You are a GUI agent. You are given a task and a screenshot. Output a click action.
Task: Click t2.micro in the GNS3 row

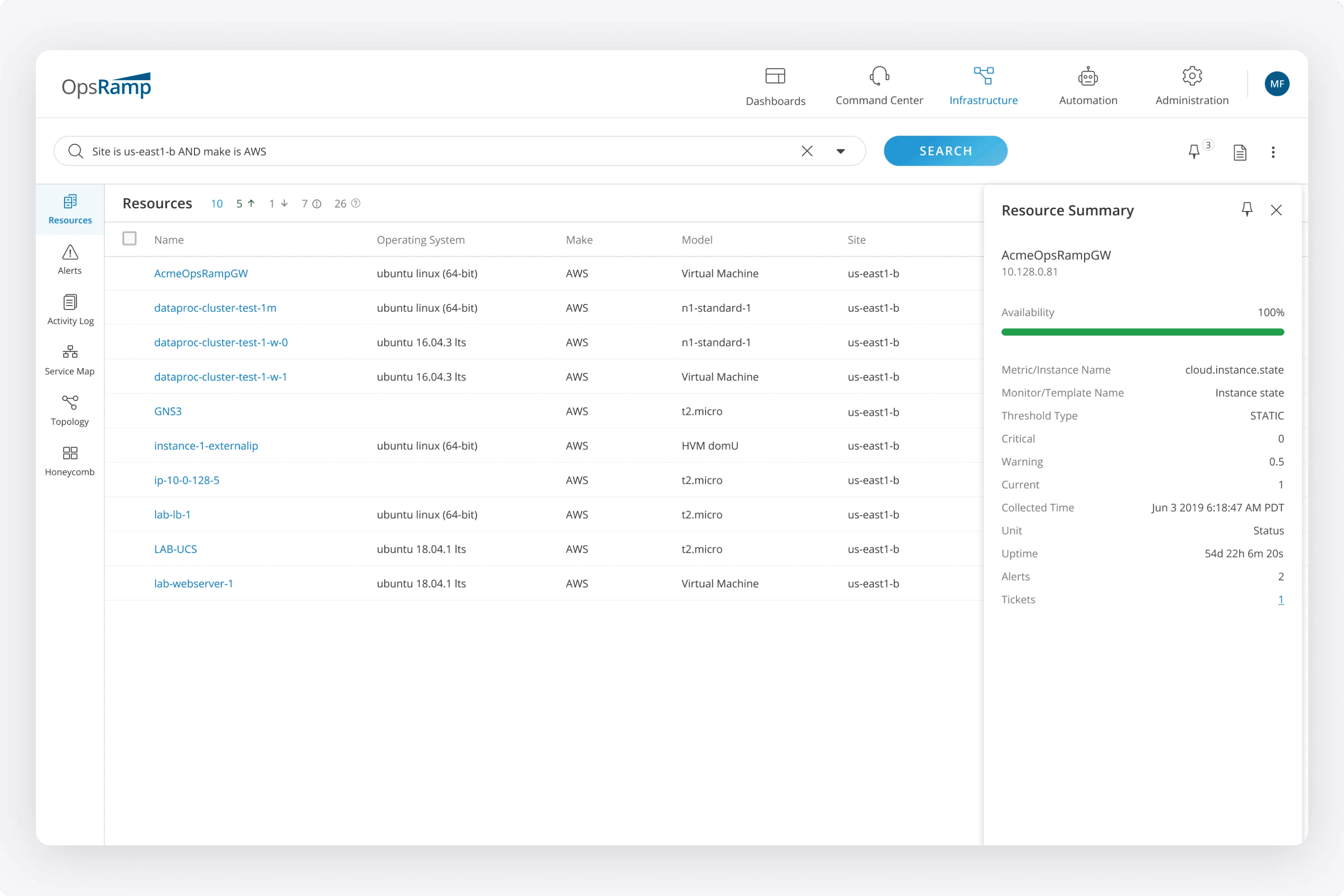[702, 411]
